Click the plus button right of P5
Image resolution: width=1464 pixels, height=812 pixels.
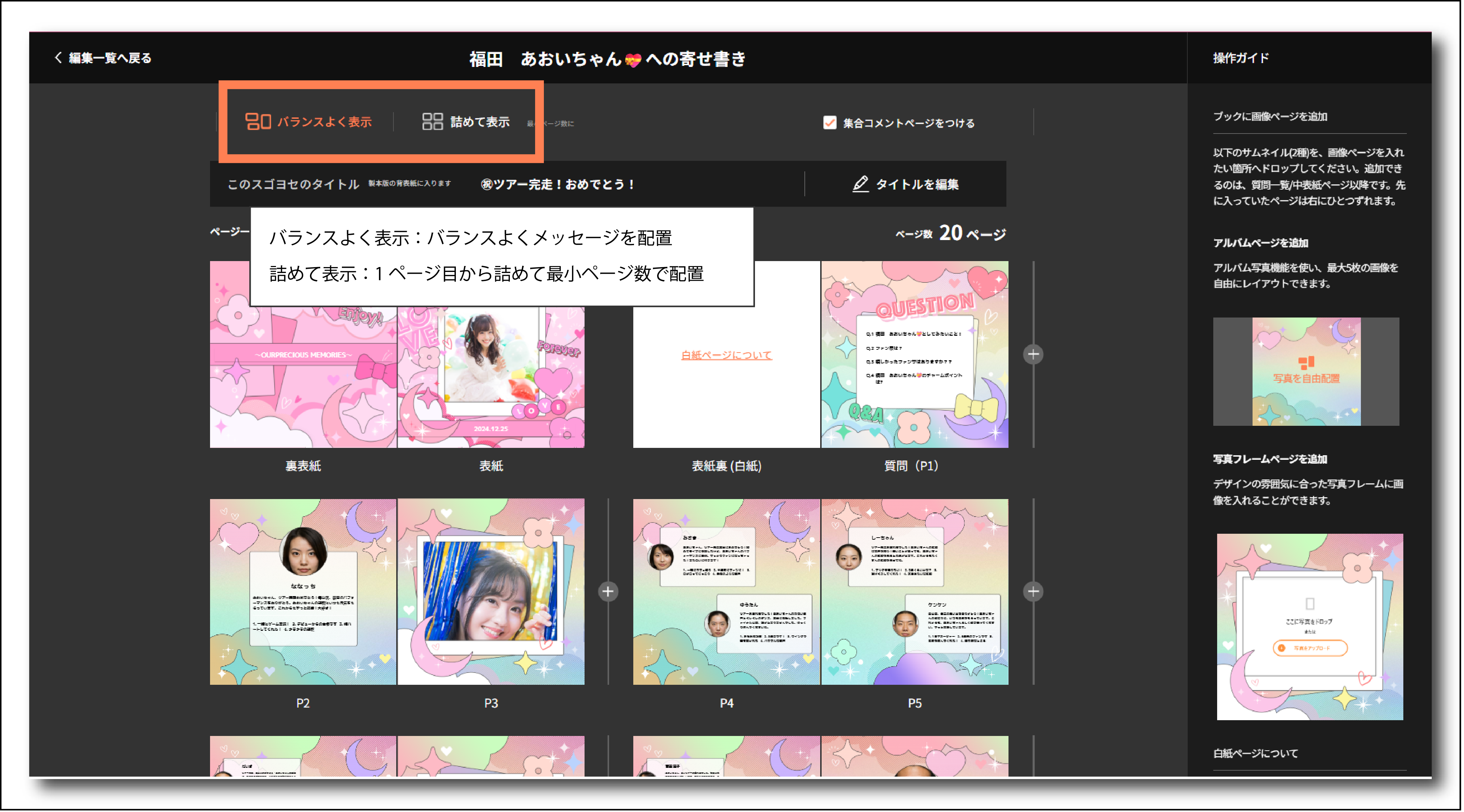point(1033,591)
